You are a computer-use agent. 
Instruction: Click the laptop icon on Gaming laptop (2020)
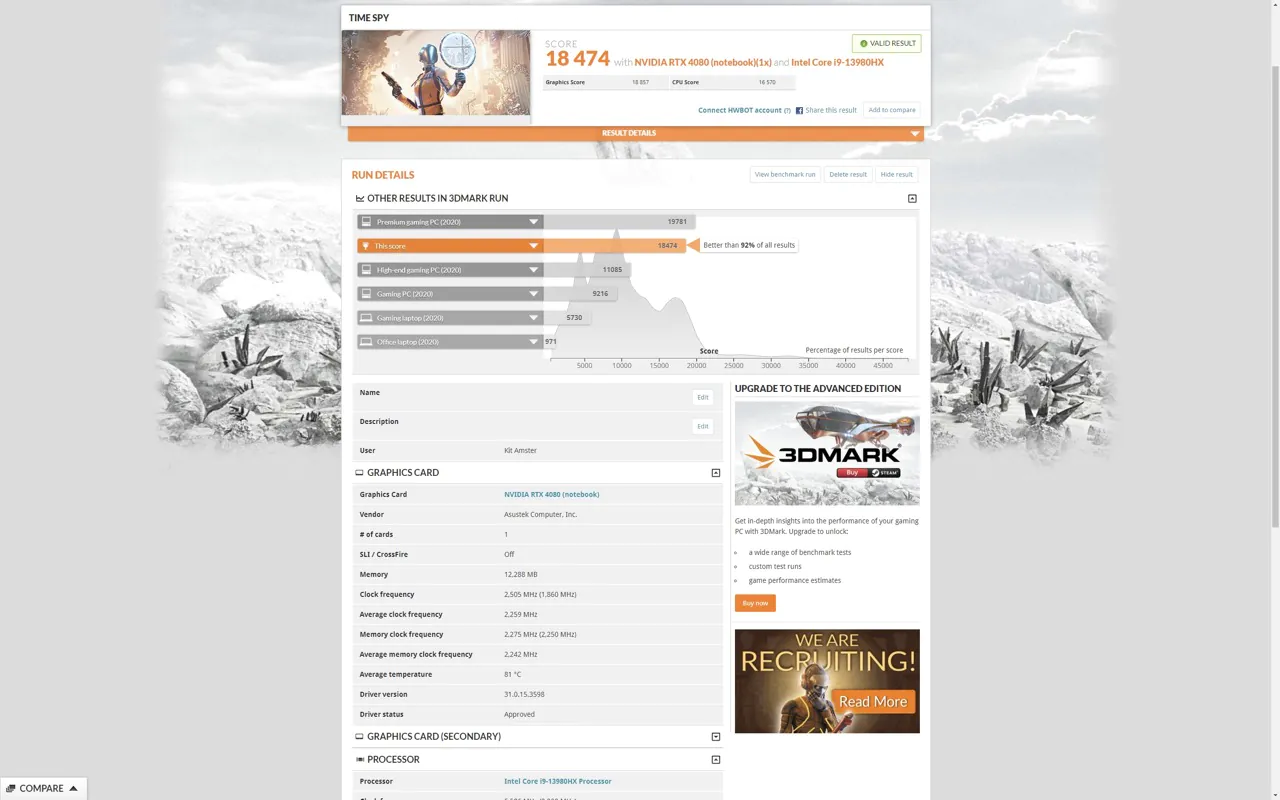366,318
